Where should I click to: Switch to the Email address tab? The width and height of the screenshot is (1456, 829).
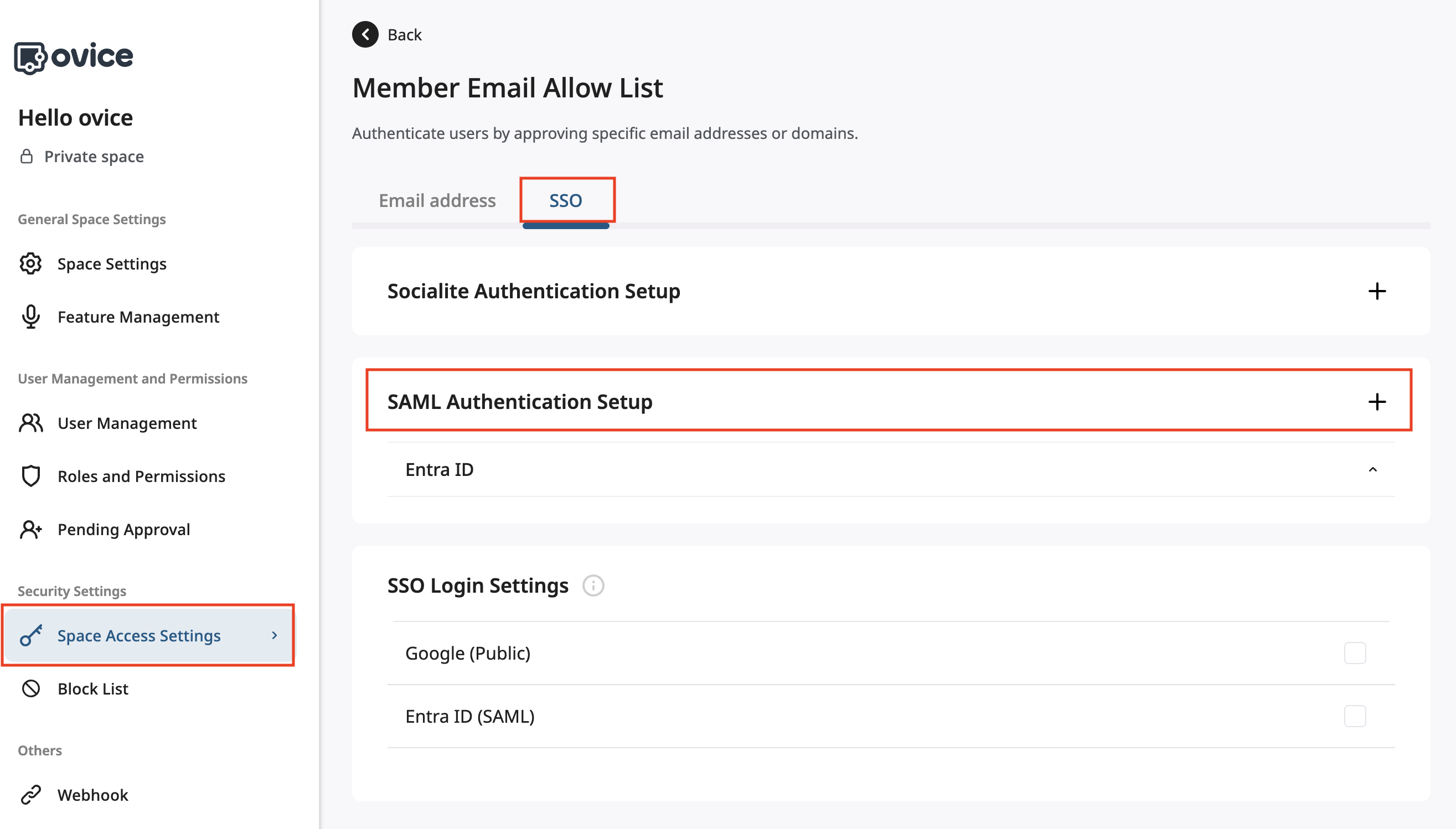tap(437, 200)
